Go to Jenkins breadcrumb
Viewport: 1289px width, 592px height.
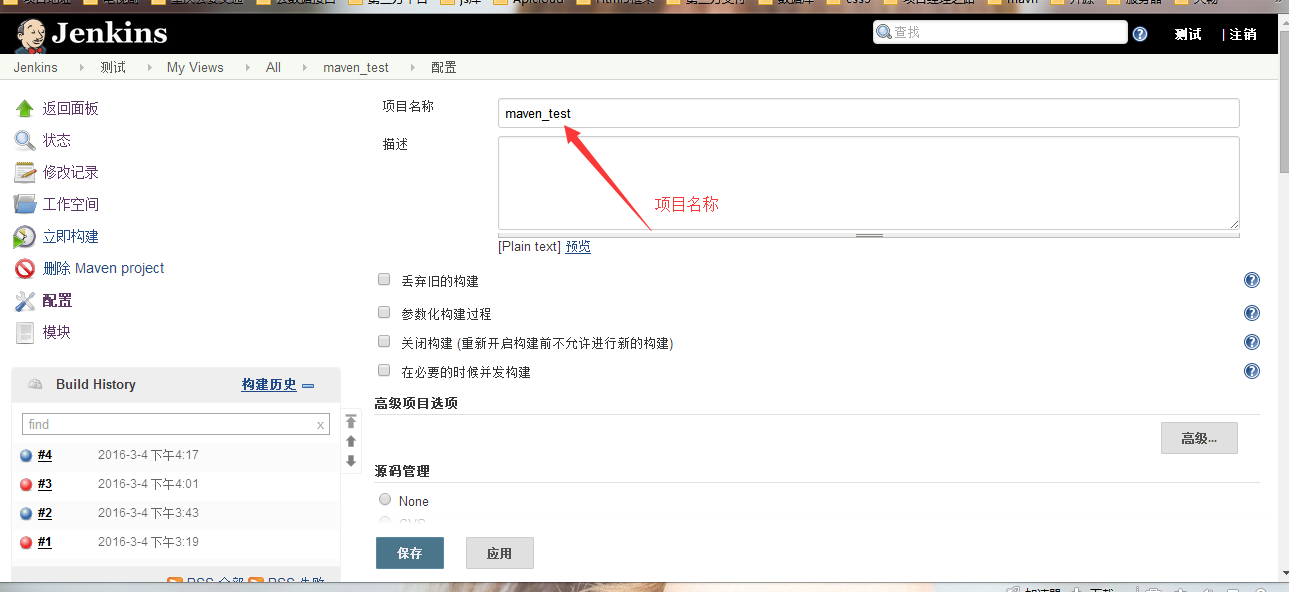pyautogui.click(x=36, y=67)
